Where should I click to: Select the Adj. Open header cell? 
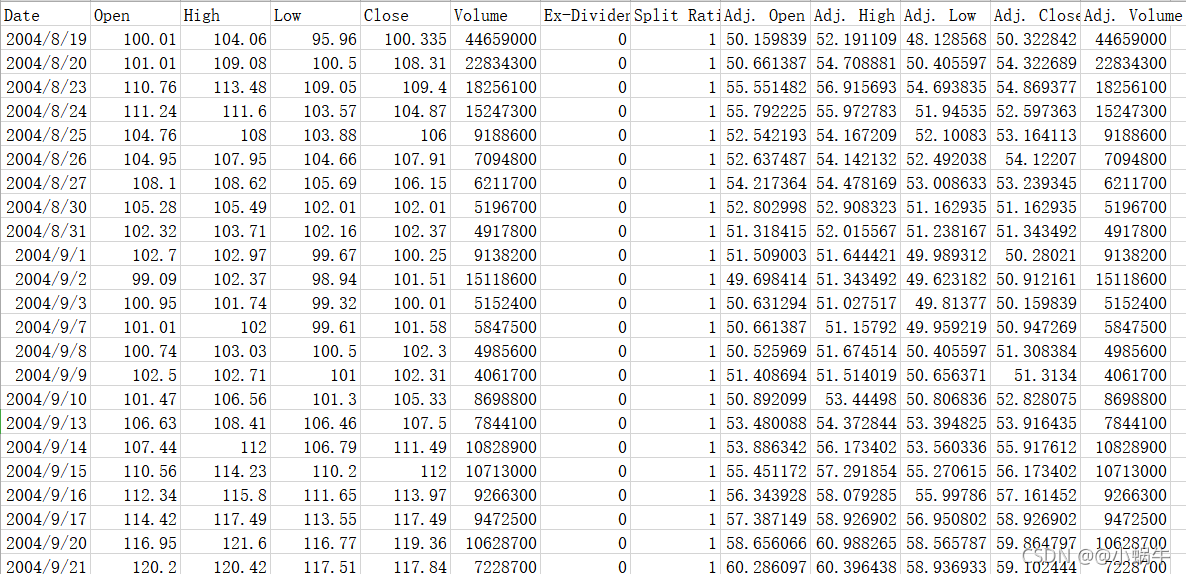pyautogui.click(x=766, y=15)
